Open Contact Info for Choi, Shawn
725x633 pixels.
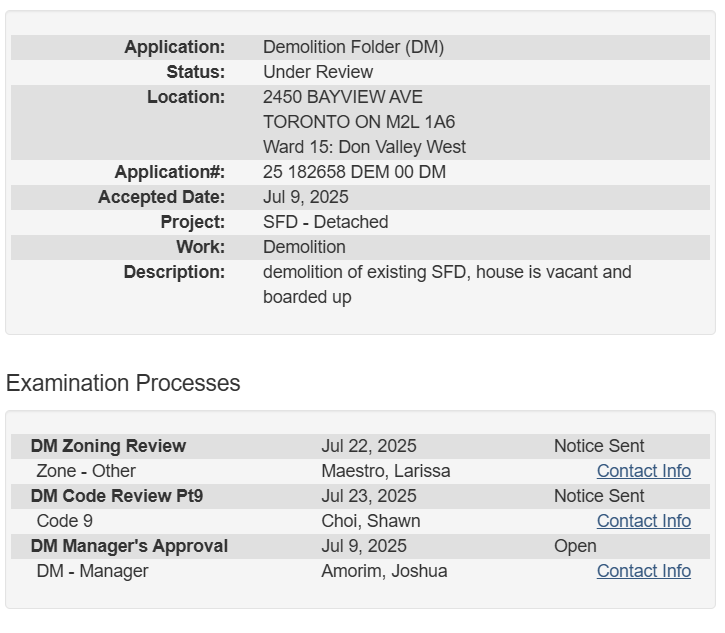pos(643,521)
